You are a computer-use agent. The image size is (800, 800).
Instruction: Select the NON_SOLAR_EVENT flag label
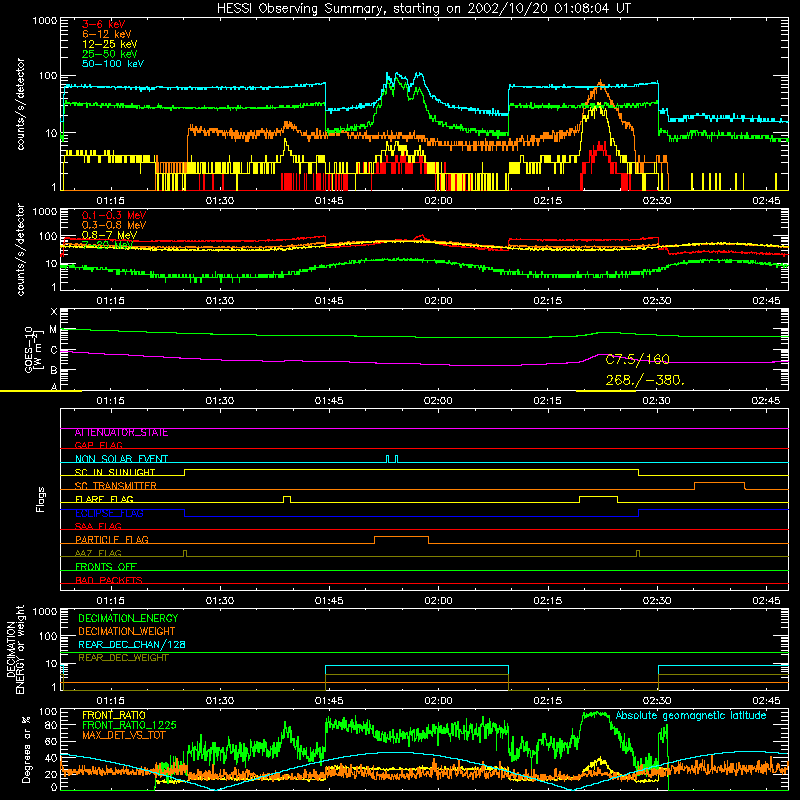tap(121, 459)
